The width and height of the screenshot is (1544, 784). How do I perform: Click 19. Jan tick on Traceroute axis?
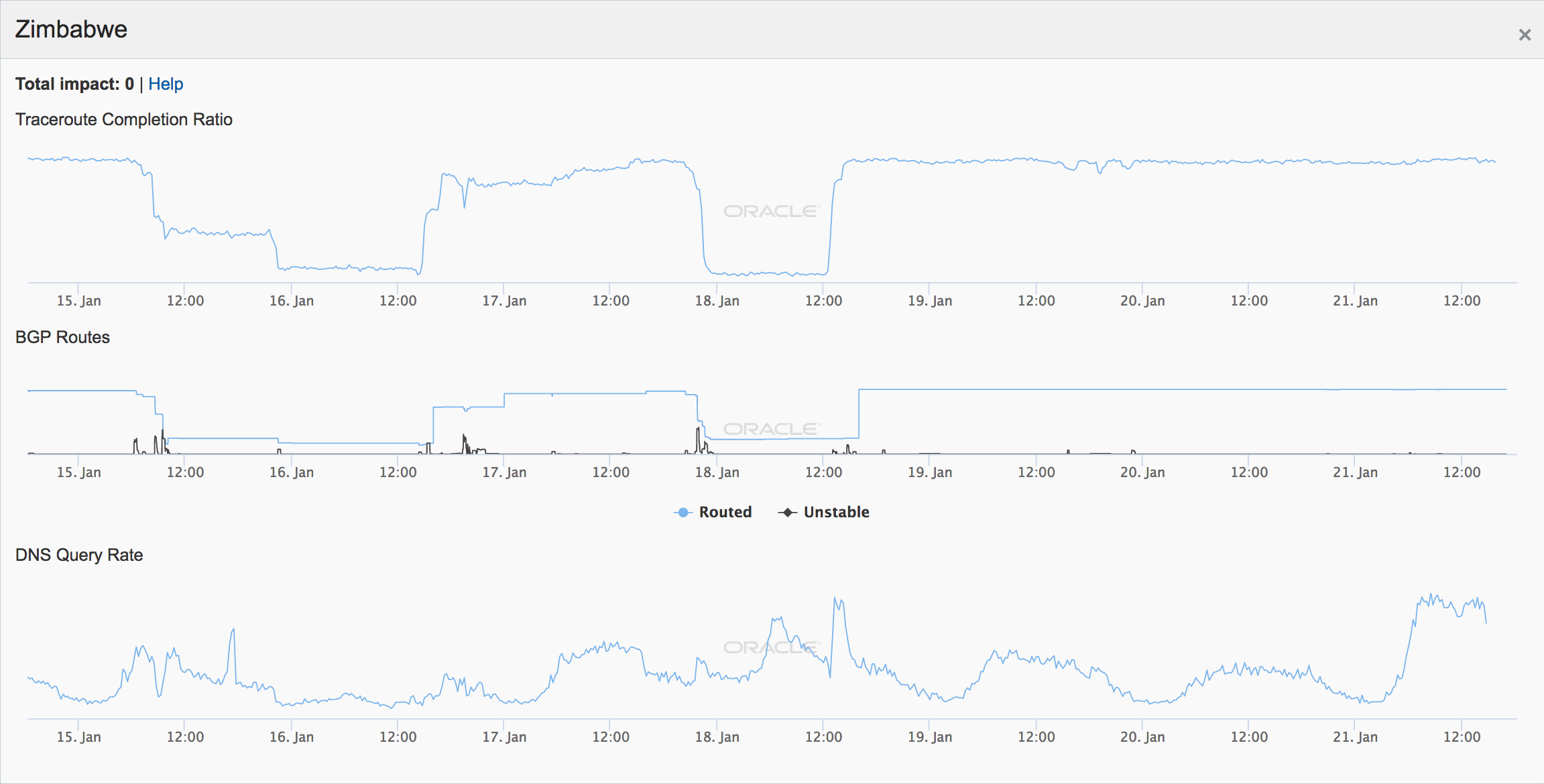930,301
